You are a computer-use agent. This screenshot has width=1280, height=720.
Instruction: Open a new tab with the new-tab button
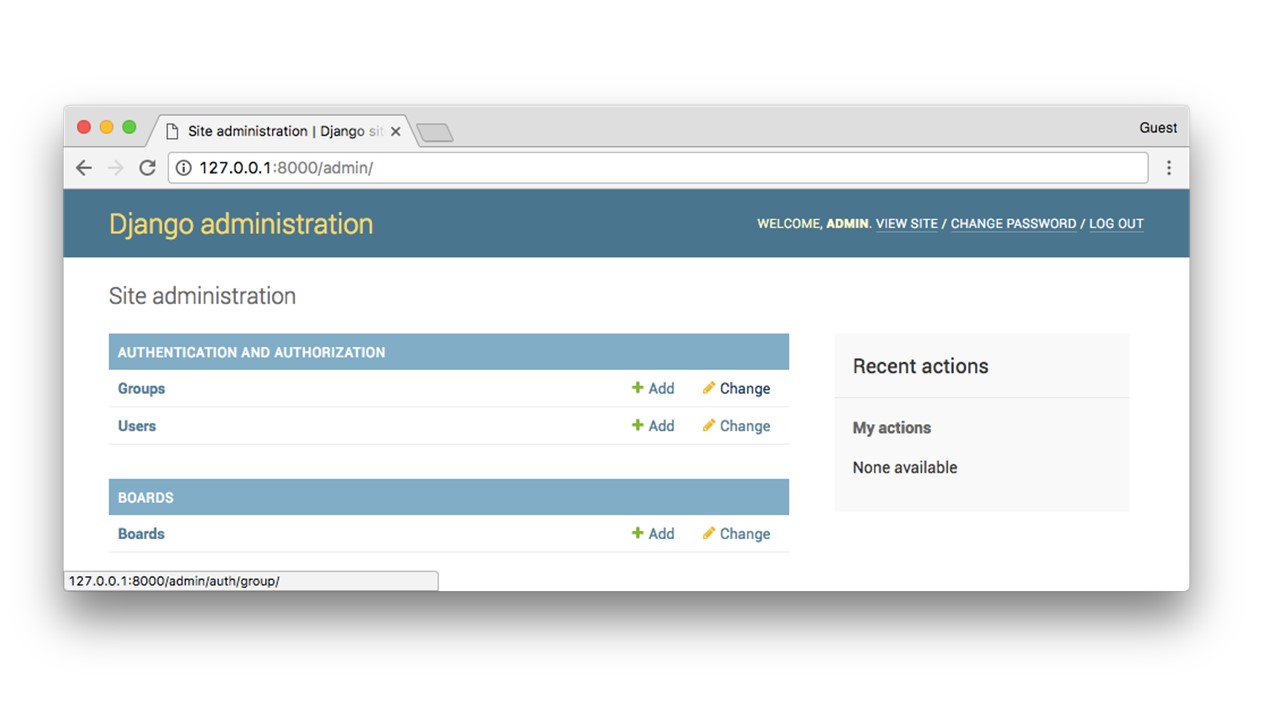point(434,132)
